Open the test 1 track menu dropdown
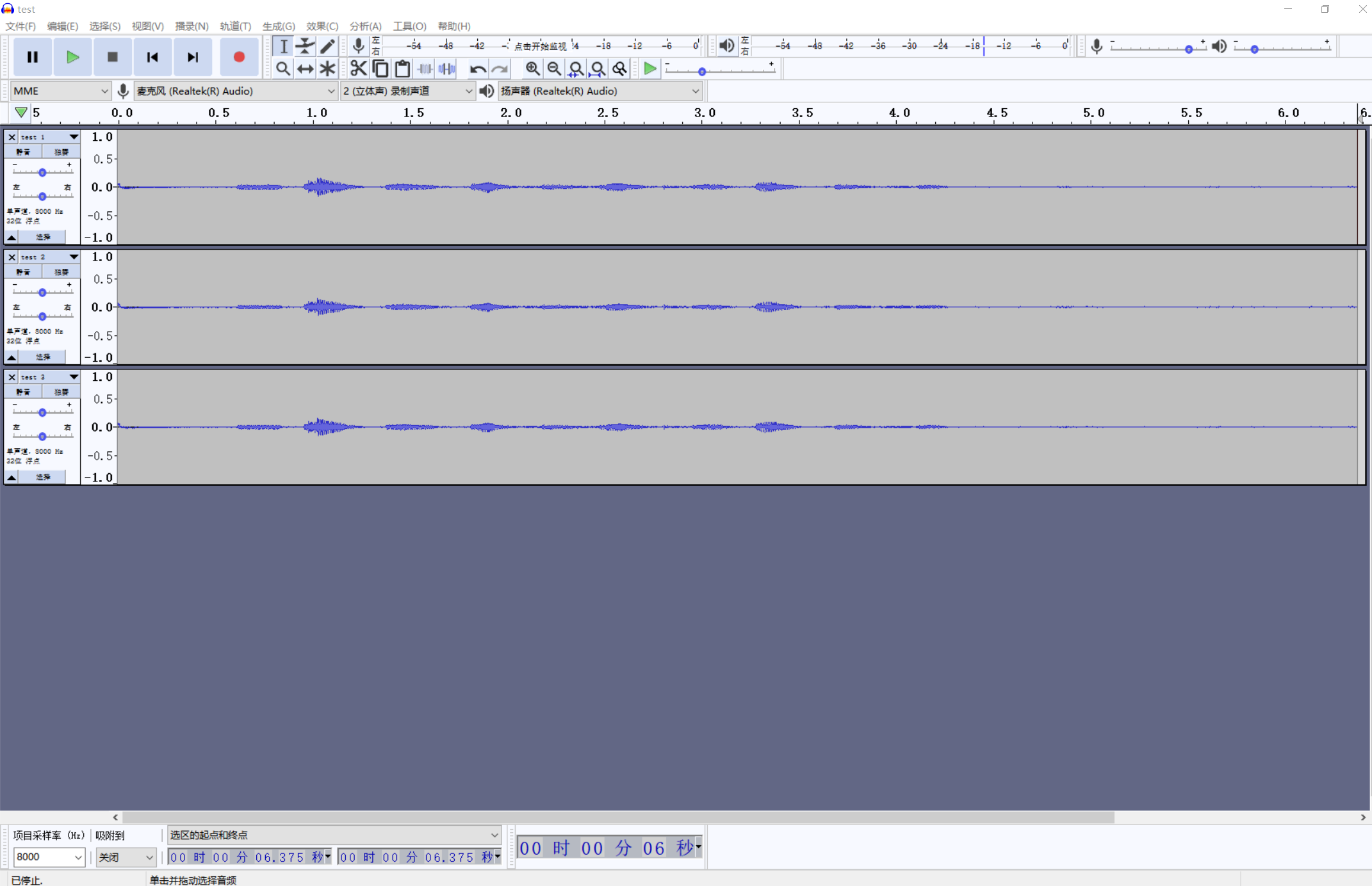This screenshot has width=1372, height=886. (73, 137)
